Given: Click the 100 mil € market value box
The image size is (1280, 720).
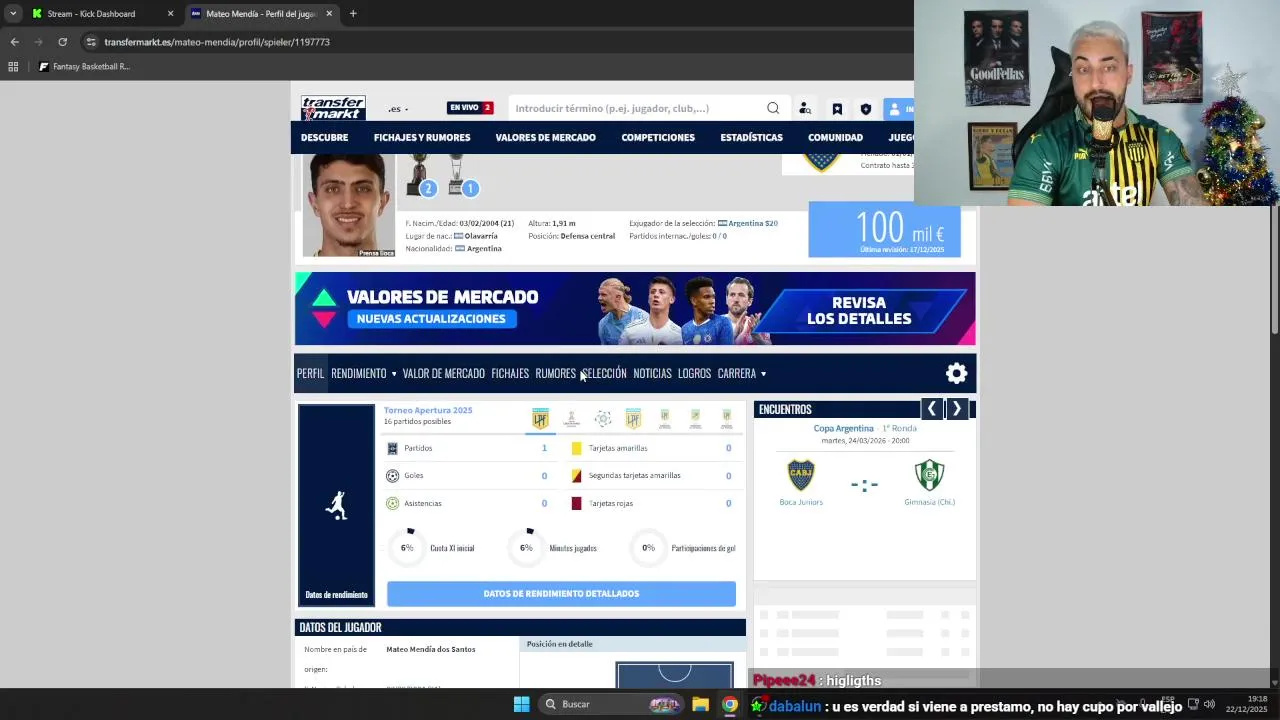Looking at the screenshot, I should [884, 229].
